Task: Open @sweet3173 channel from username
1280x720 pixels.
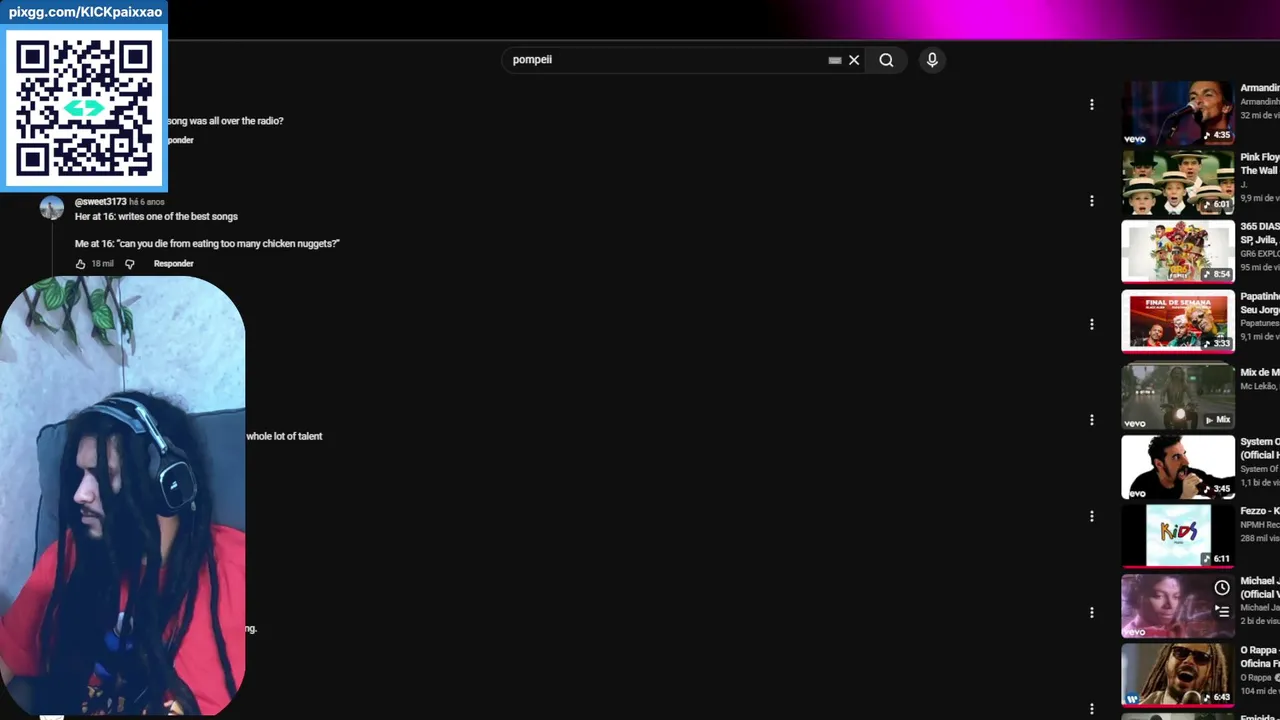Action: [x=100, y=202]
